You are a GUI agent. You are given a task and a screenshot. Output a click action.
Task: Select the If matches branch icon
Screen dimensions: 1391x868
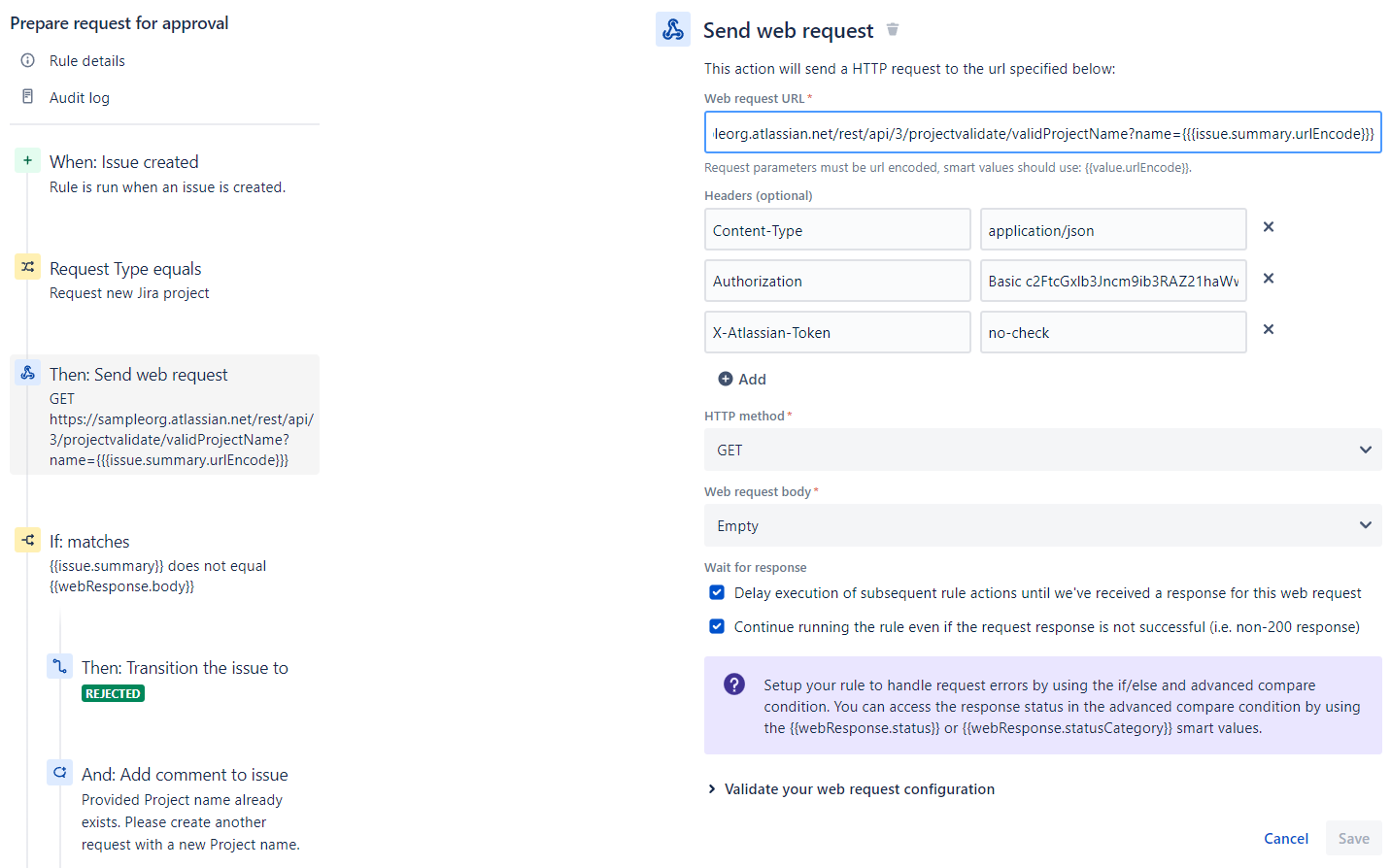[27, 540]
